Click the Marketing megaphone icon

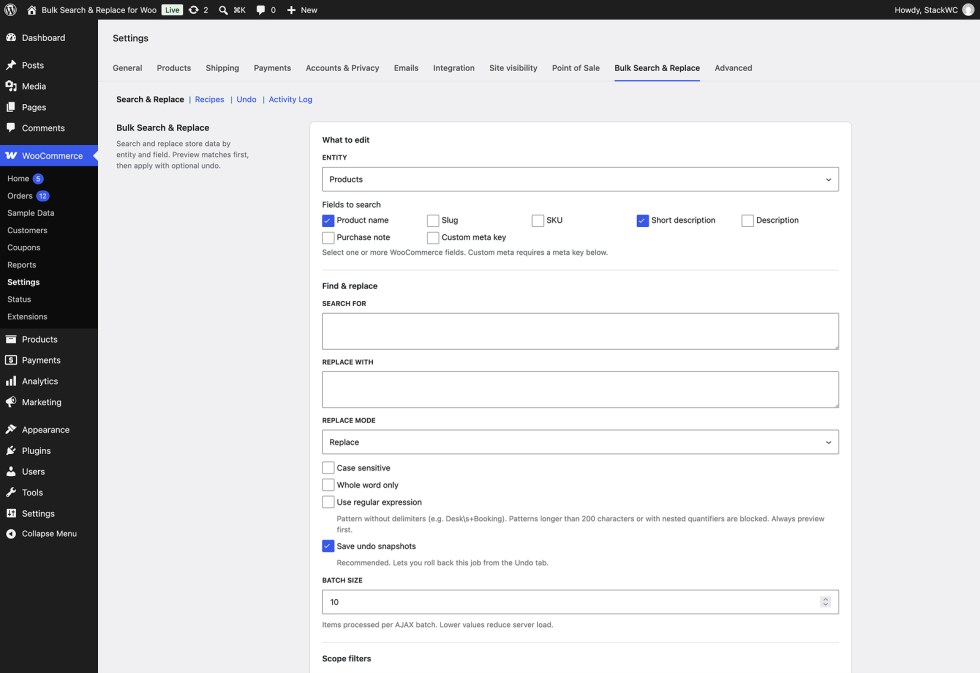click(11, 402)
